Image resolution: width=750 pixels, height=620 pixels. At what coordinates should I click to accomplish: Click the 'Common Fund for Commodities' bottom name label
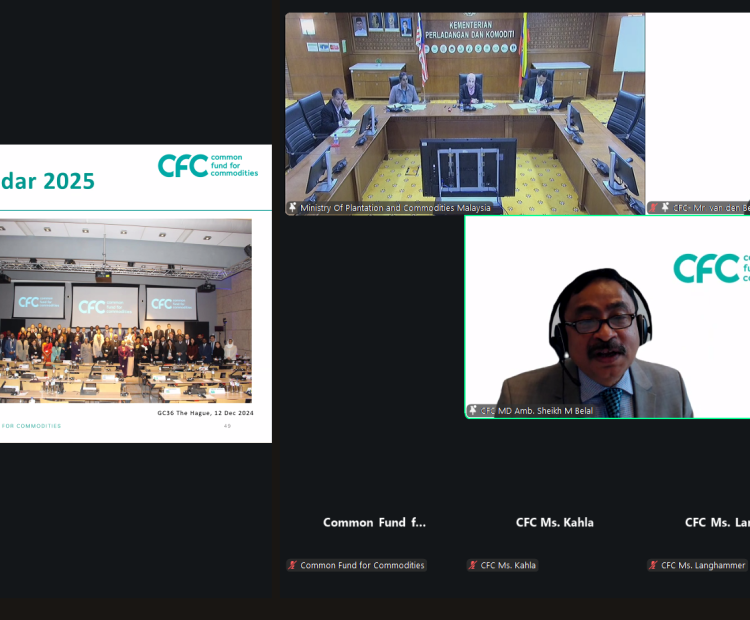(x=362, y=565)
